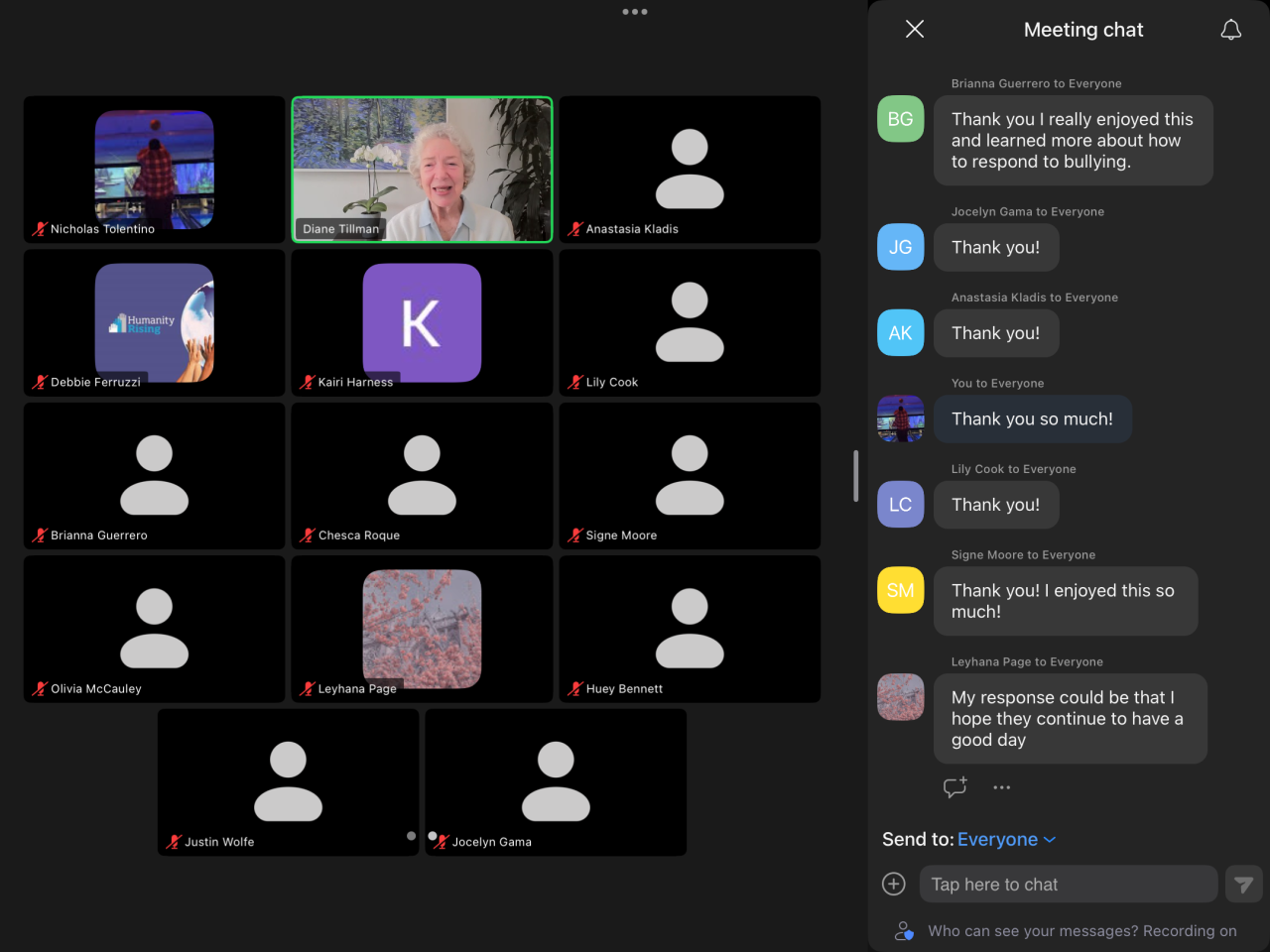The image size is (1270, 952).
Task: Select Diane Tillman's video tile
Action: coord(422,169)
